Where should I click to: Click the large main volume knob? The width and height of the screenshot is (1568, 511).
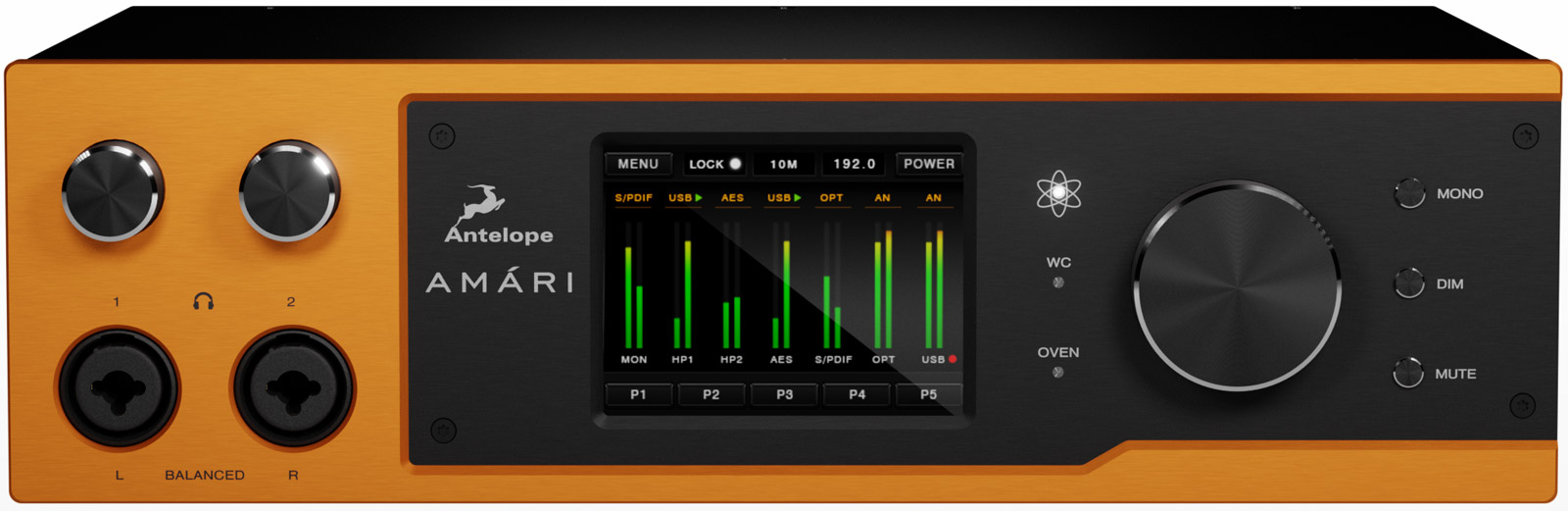pos(1237,285)
